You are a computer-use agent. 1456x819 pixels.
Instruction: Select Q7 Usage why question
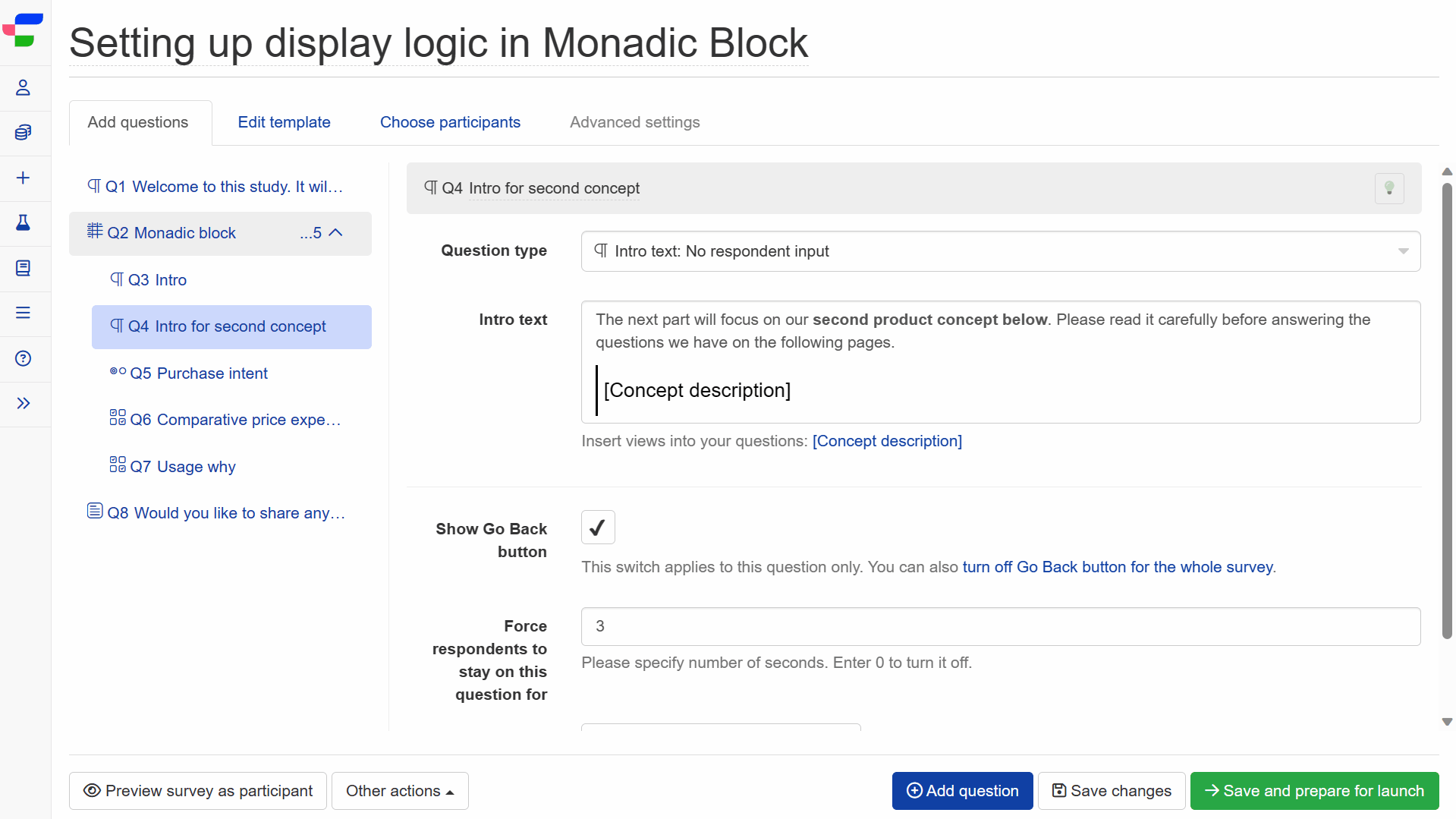point(231,467)
